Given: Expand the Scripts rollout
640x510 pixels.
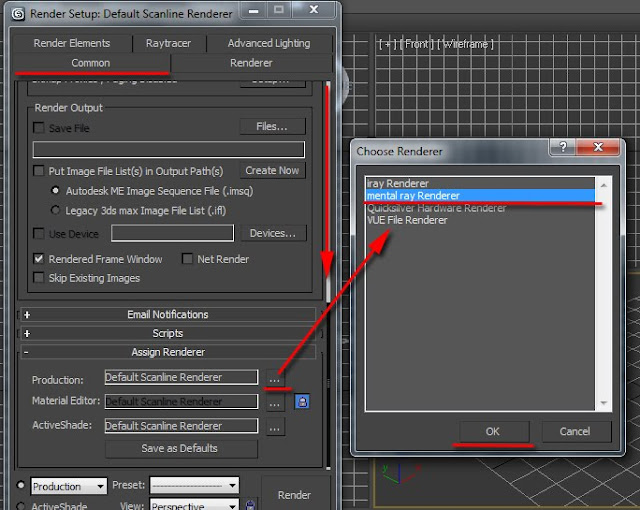Looking at the screenshot, I should (x=167, y=333).
